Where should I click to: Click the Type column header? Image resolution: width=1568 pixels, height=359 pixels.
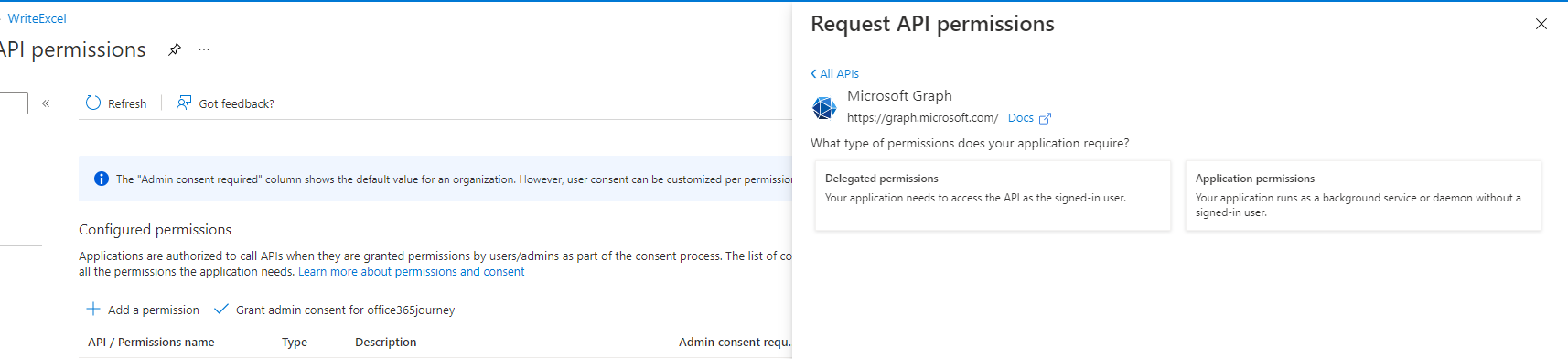pos(295,343)
